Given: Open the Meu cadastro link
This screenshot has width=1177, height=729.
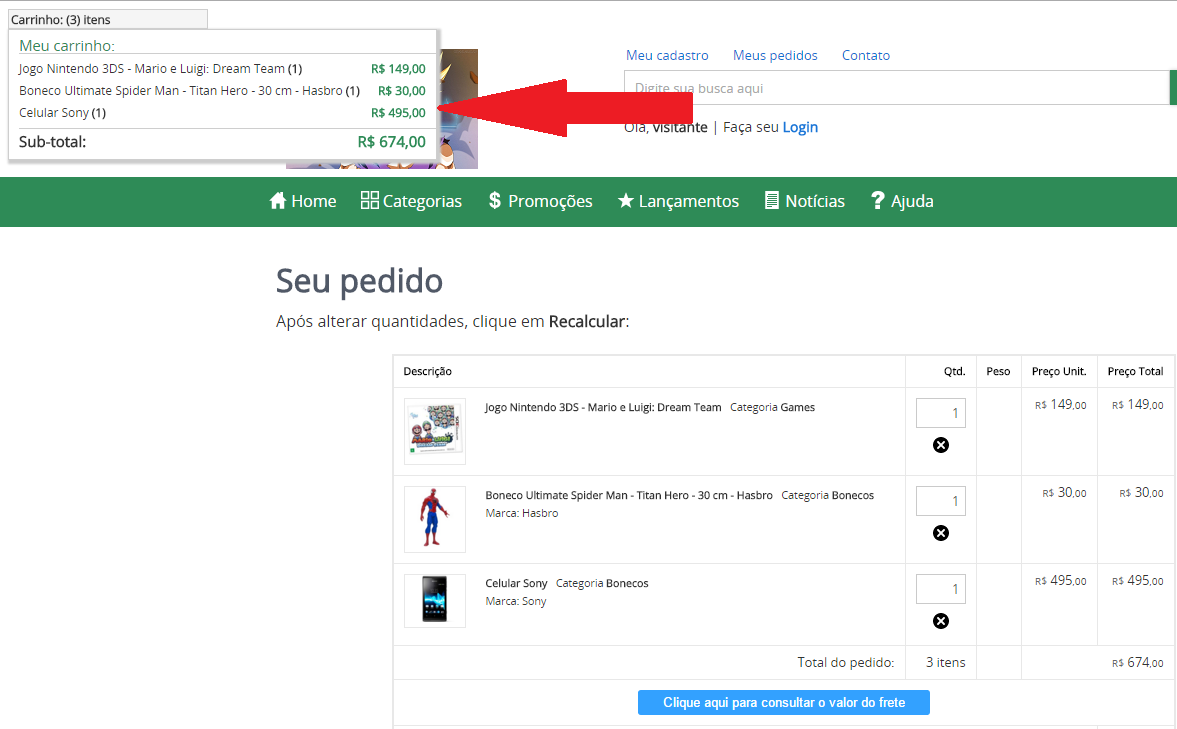Looking at the screenshot, I should pos(667,56).
